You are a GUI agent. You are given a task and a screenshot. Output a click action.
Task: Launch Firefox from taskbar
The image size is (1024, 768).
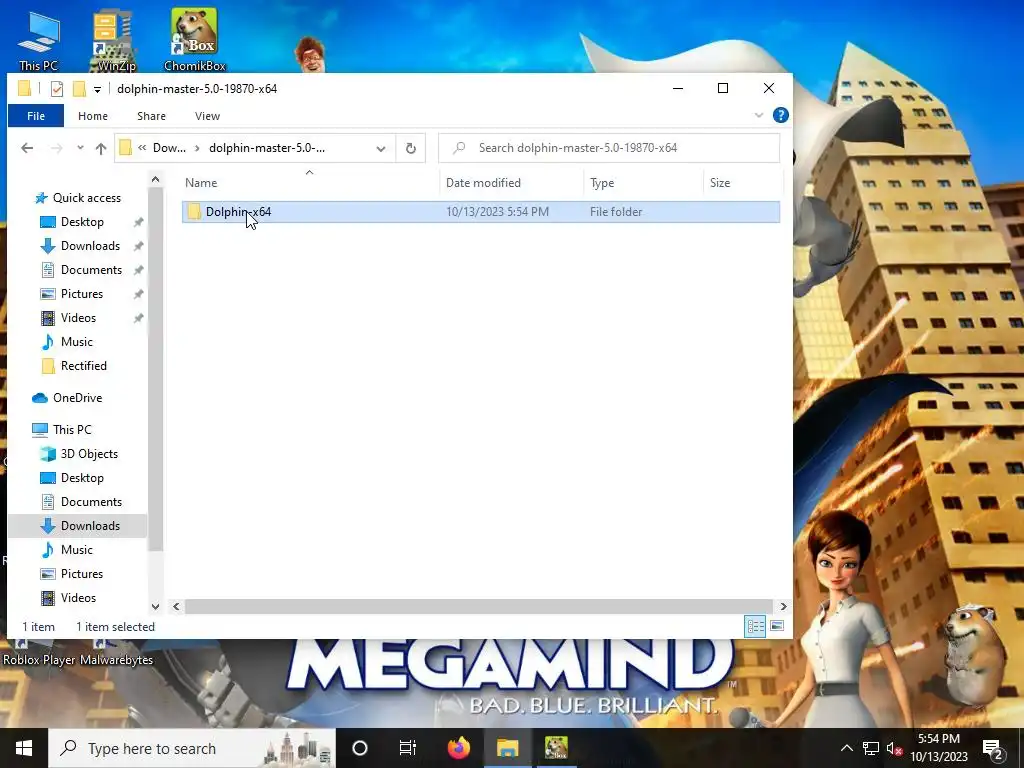pos(458,748)
